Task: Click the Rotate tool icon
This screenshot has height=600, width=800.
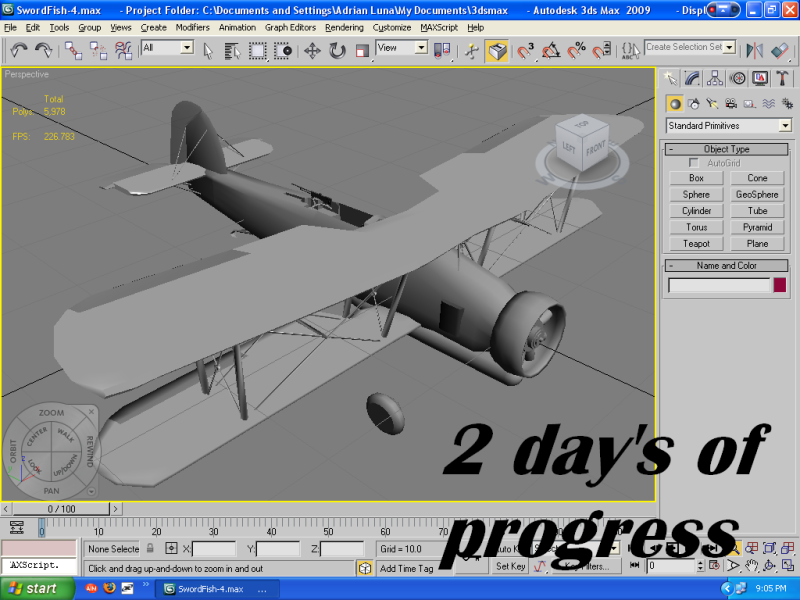Action: pos(337,50)
